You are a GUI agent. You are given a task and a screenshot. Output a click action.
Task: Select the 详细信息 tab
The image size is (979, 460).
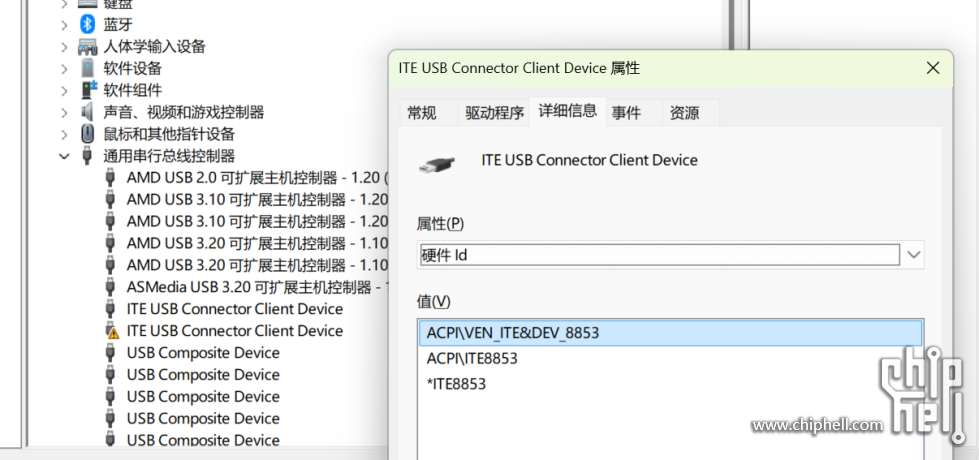(568, 112)
